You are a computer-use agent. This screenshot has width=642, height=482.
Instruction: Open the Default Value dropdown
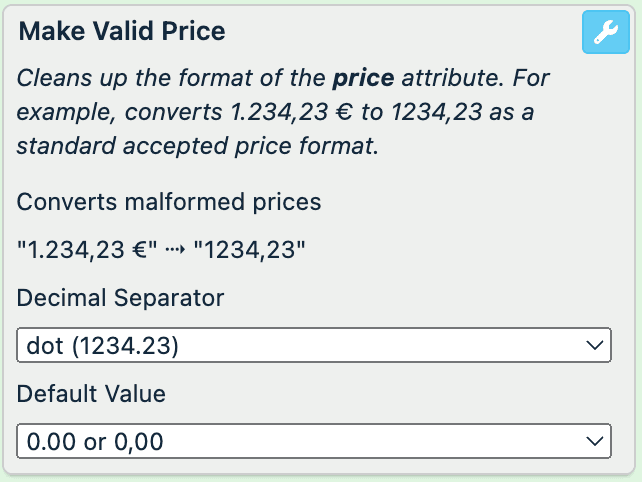(312, 440)
